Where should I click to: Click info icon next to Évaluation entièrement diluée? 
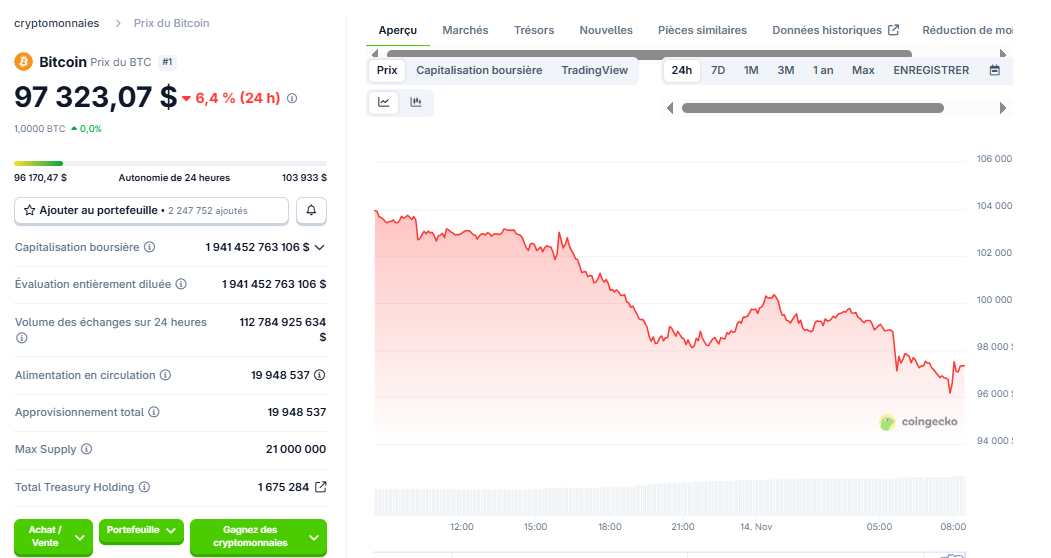coord(181,284)
